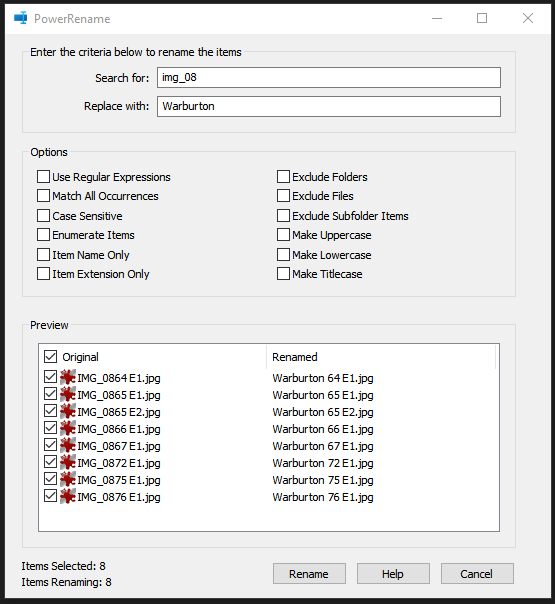Uncheck the select-all Original header checkbox

pos(50,357)
